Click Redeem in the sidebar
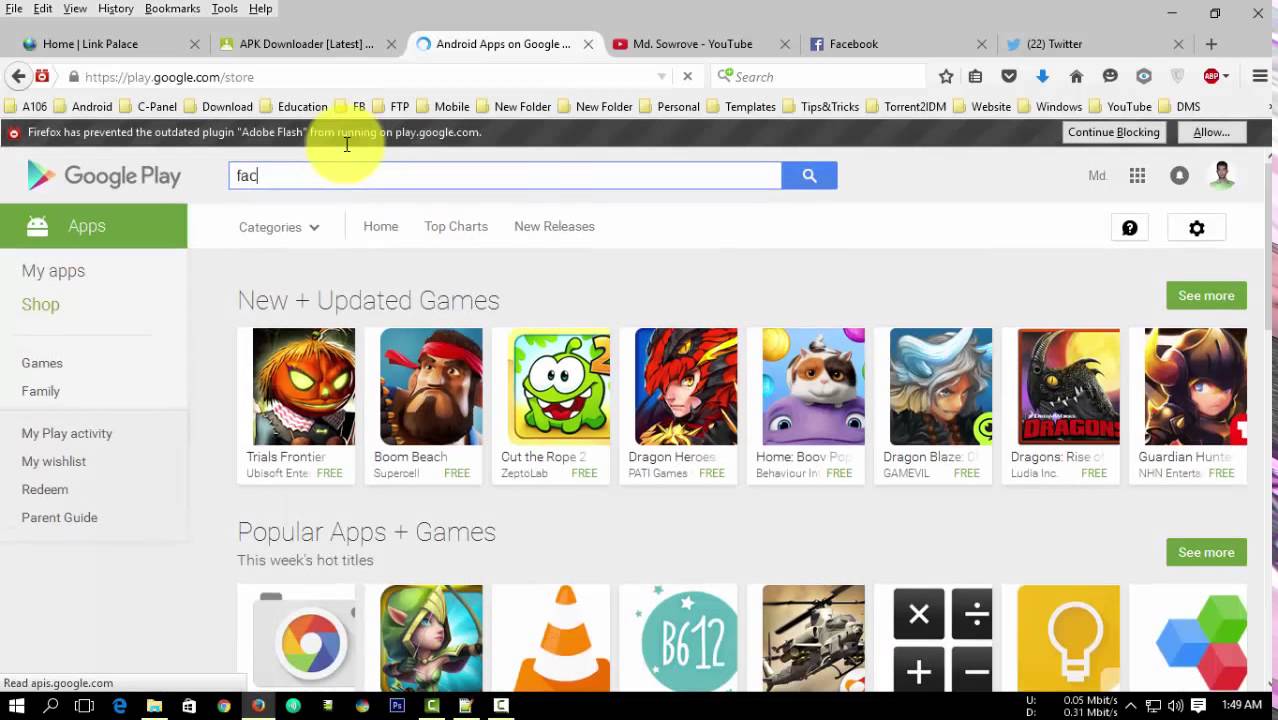 [45, 489]
